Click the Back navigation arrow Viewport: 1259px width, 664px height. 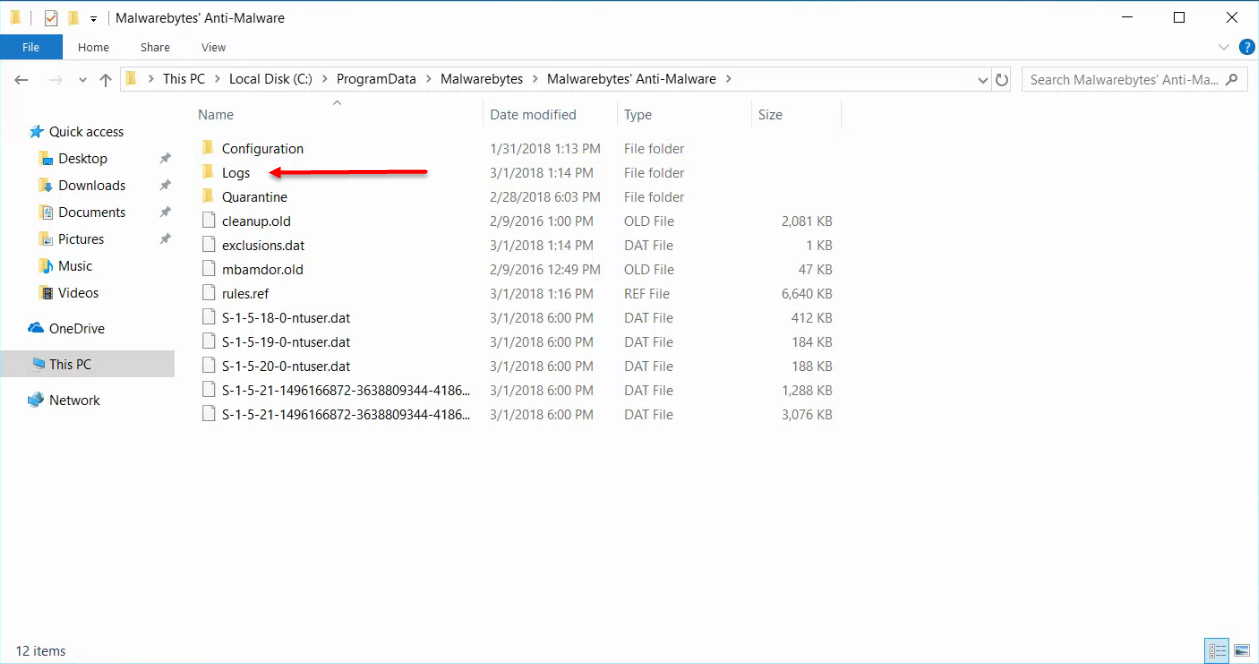tap(22, 80)
